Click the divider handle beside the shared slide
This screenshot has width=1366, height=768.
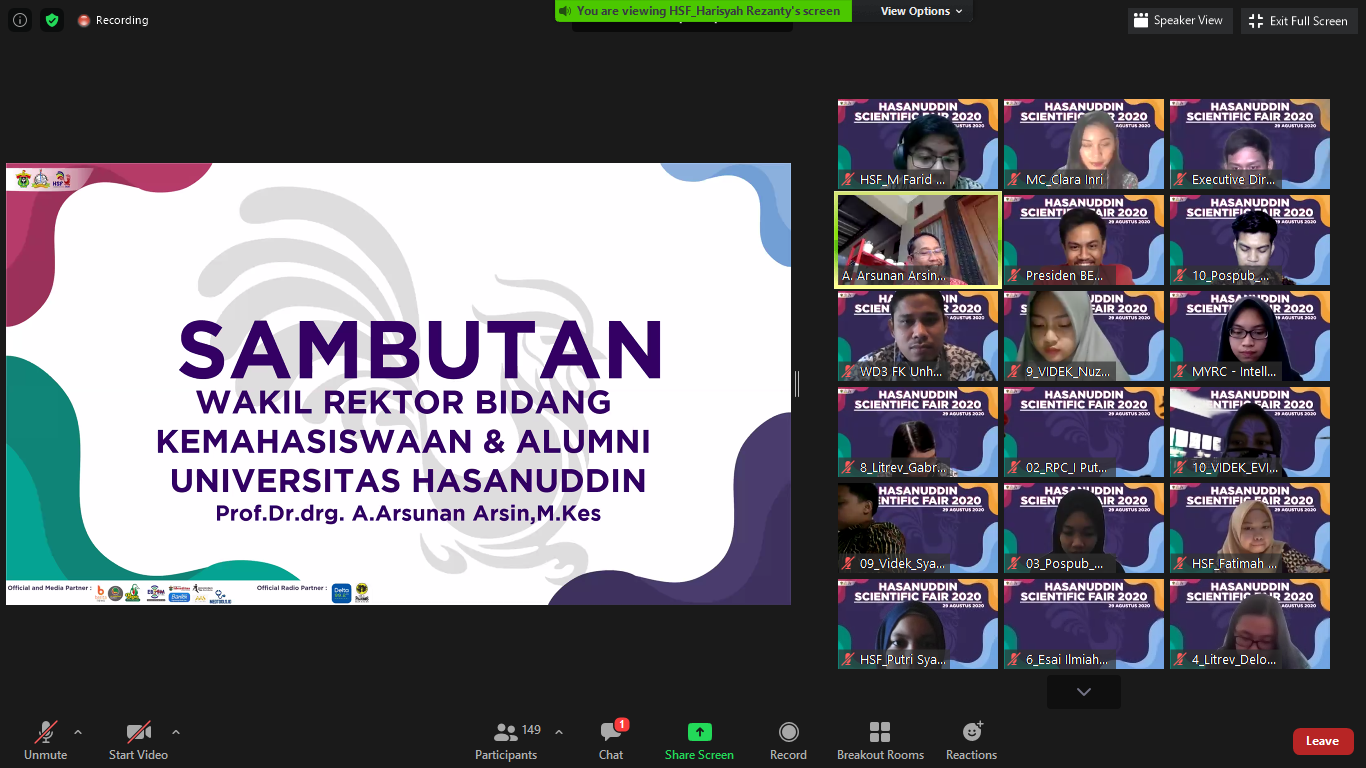pyautogui.click(x=797, y=384)
